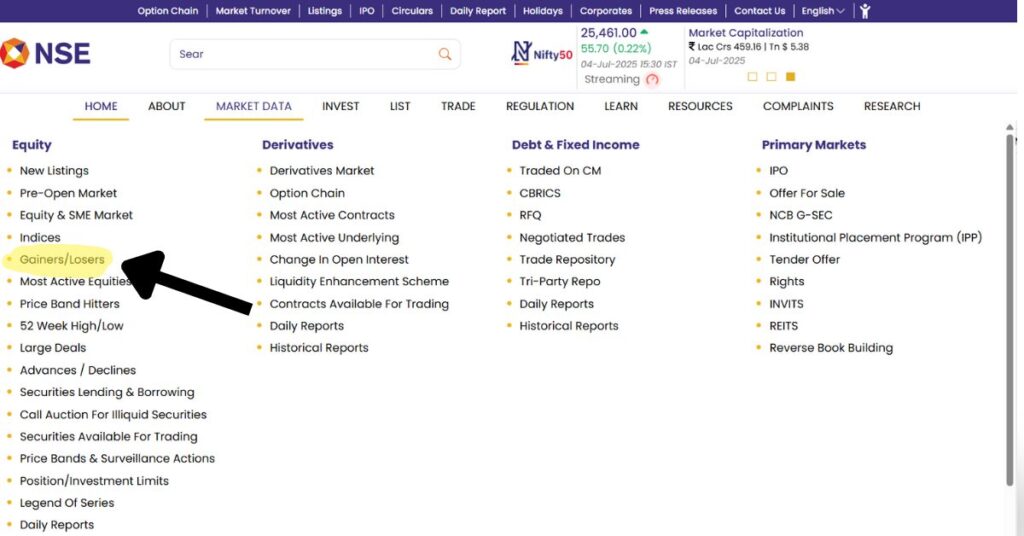1024x536 pixels.
Task: Open CBRICS under Debt & Fixed Income
Action: [x=540, y=193]
